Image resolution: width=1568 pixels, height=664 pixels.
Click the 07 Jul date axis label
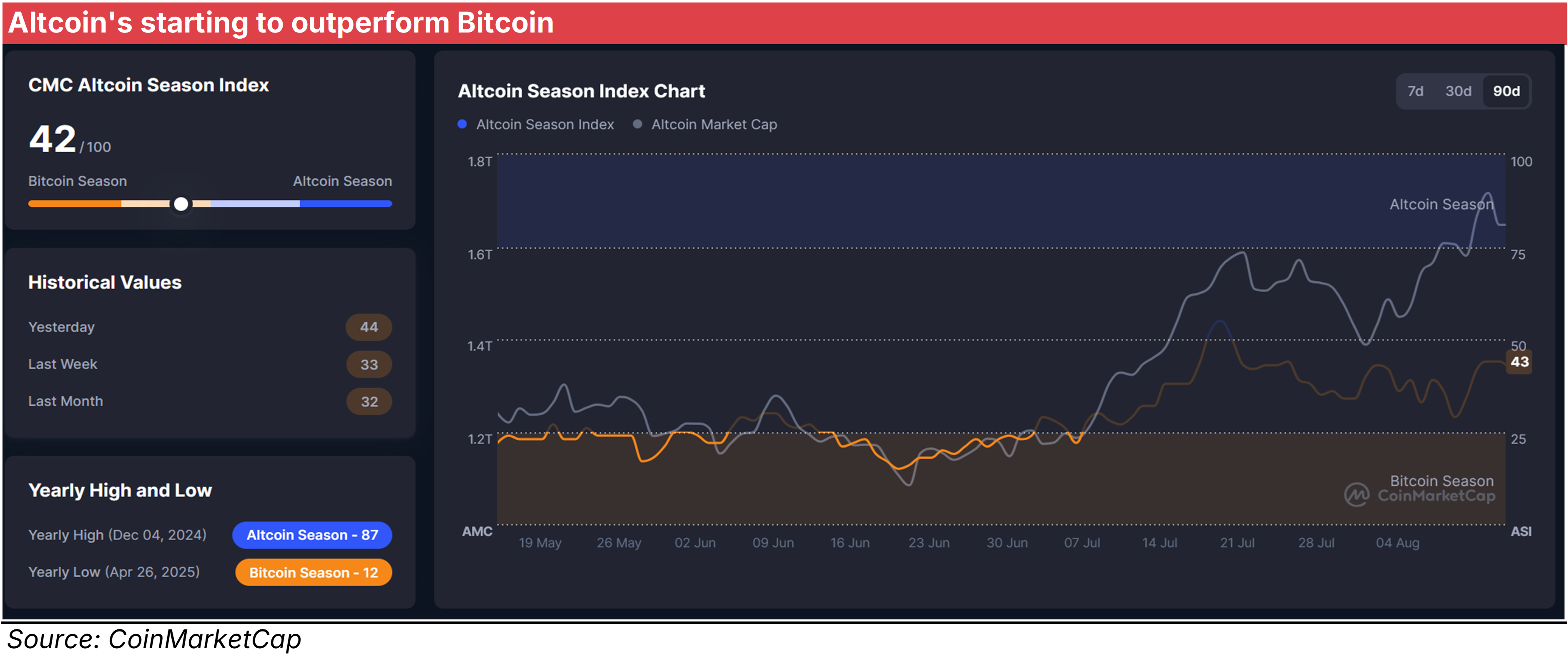[1081, 543]
